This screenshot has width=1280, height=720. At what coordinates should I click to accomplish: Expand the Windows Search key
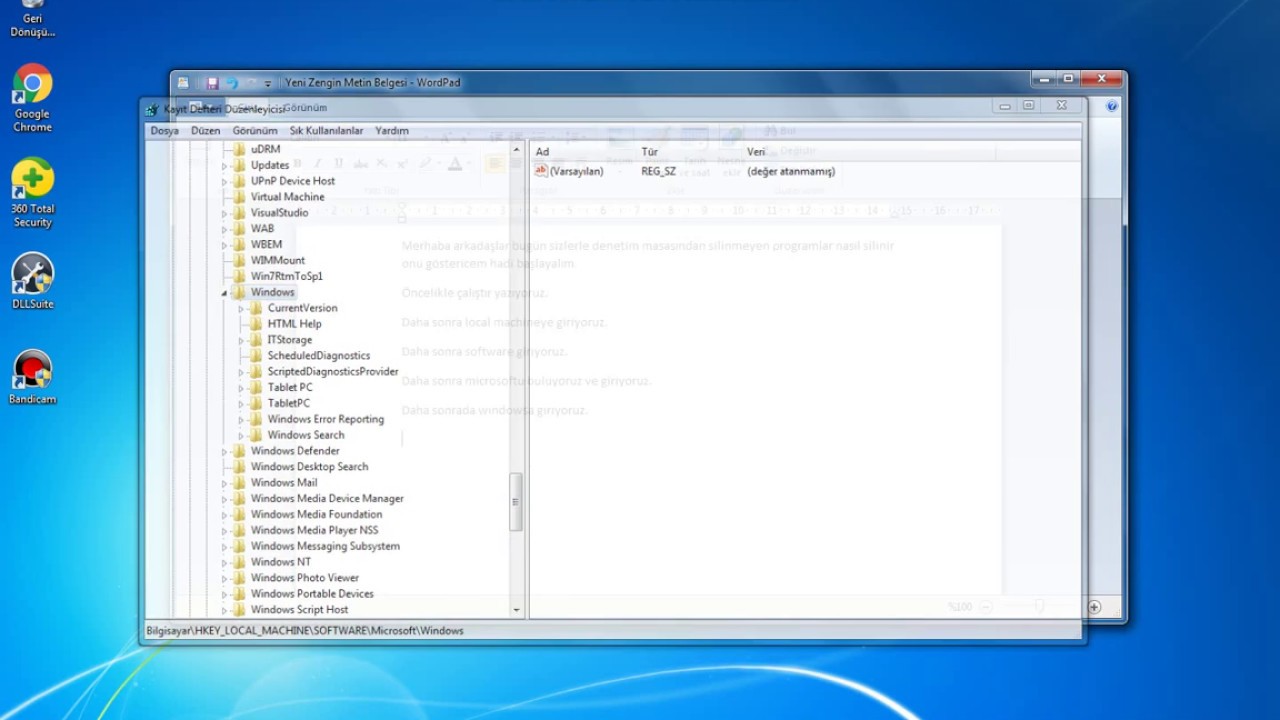[x=241, y=435]
